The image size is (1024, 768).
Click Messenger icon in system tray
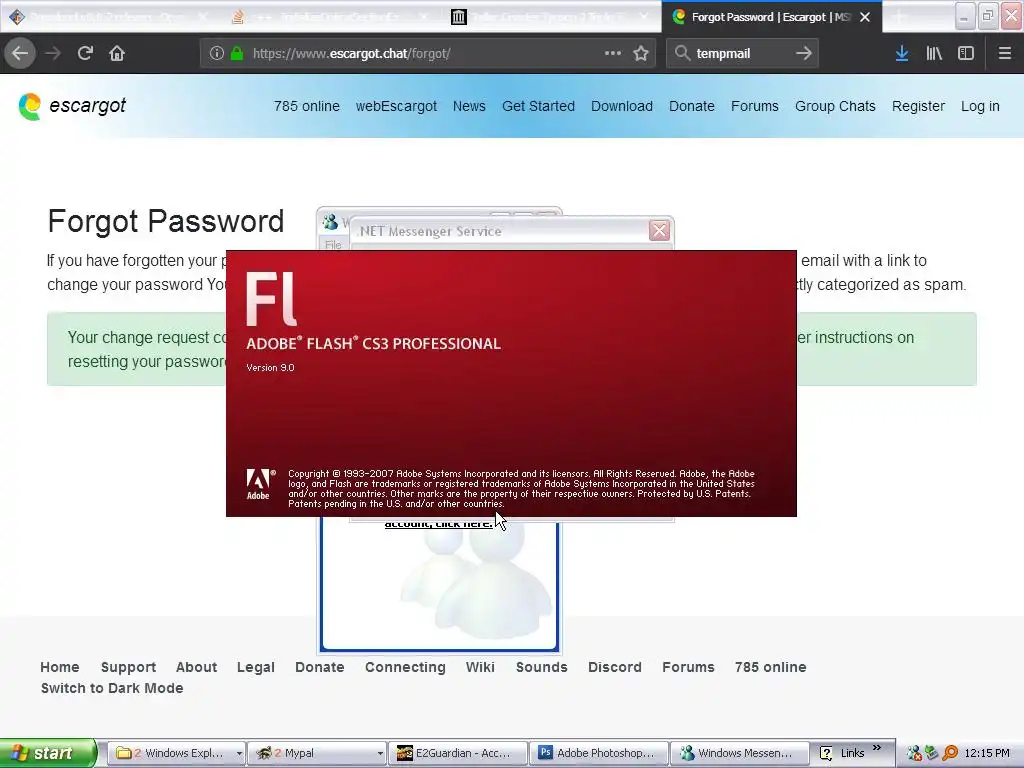point(914,753)
